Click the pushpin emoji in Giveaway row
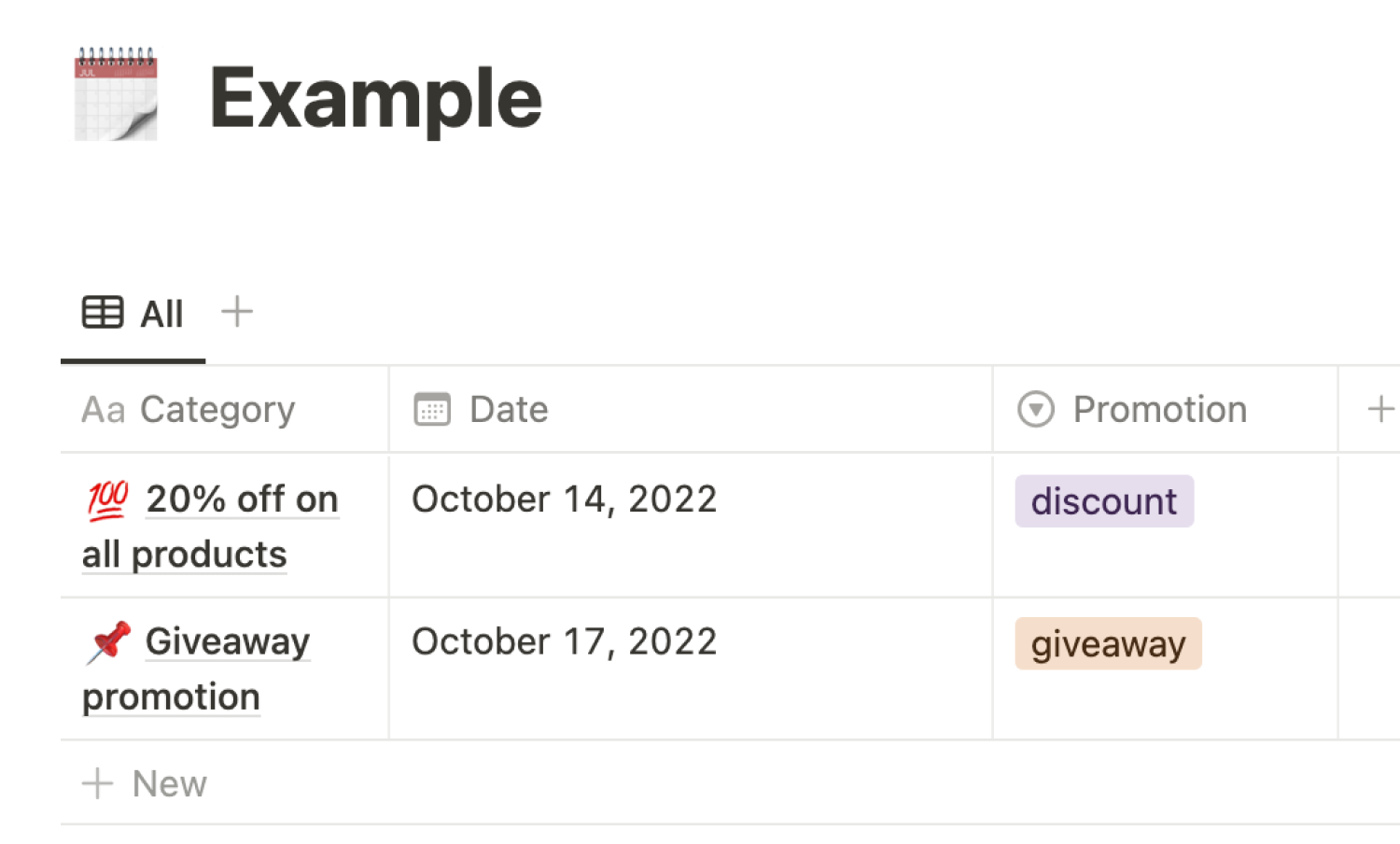Image resolution: width=1400 pixels, height=844 pixels. [x=109, y=643]
